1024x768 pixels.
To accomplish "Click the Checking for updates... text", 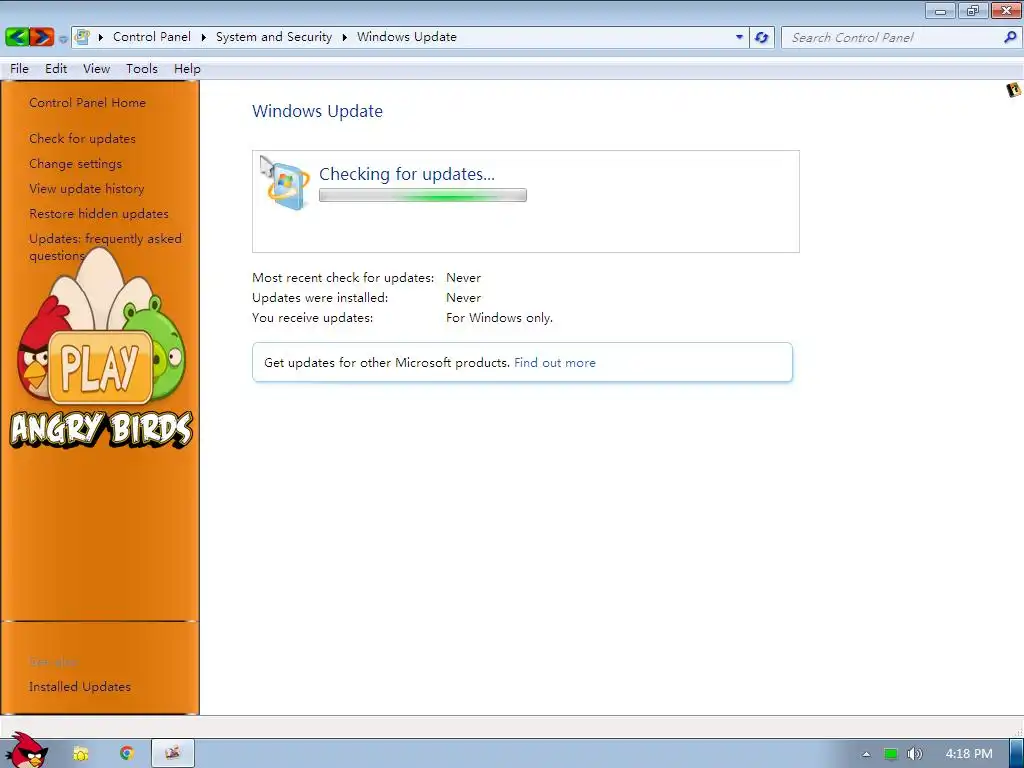I will (x=407, y=174).
